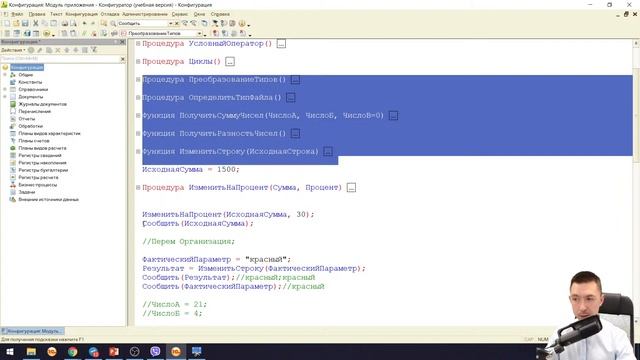Clear the search field in the configuration panel
Image resolution: width=640 pixels, height=360 pixels.
tap(123, 59)
